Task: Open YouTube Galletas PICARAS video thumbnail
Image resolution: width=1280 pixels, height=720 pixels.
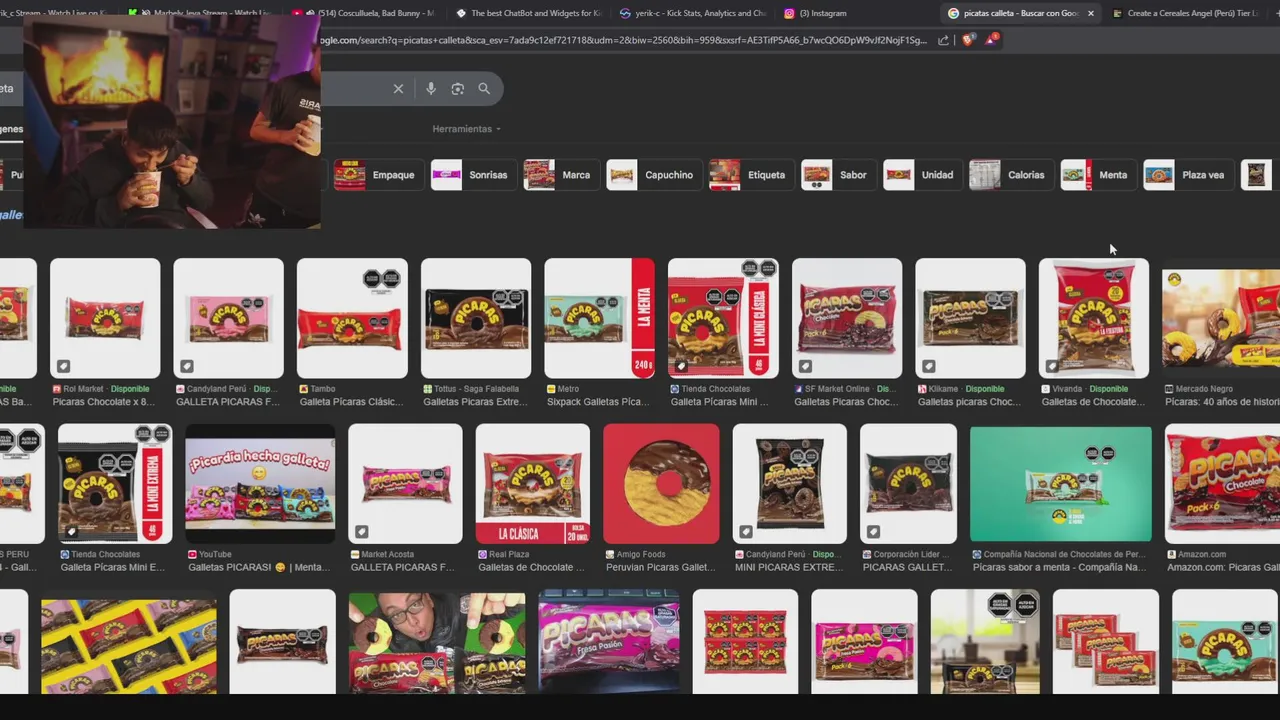Action: point(260,483)
